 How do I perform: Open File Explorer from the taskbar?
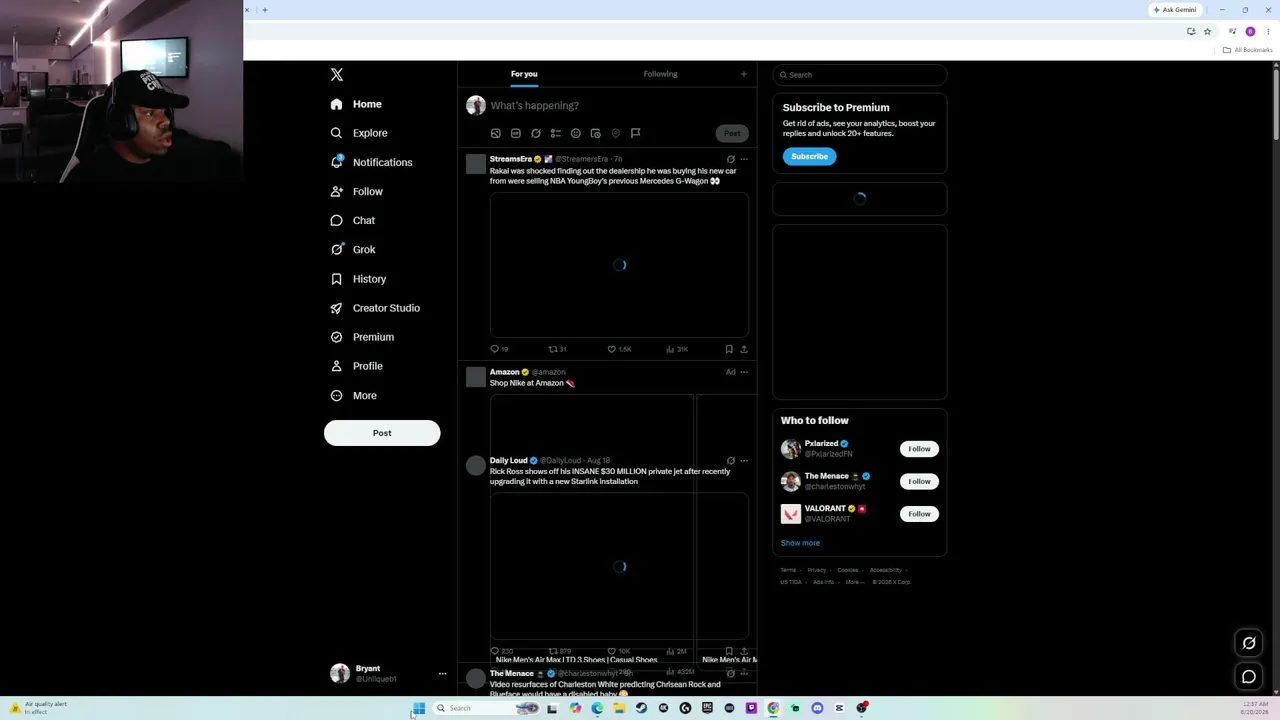tap(619, 708)
